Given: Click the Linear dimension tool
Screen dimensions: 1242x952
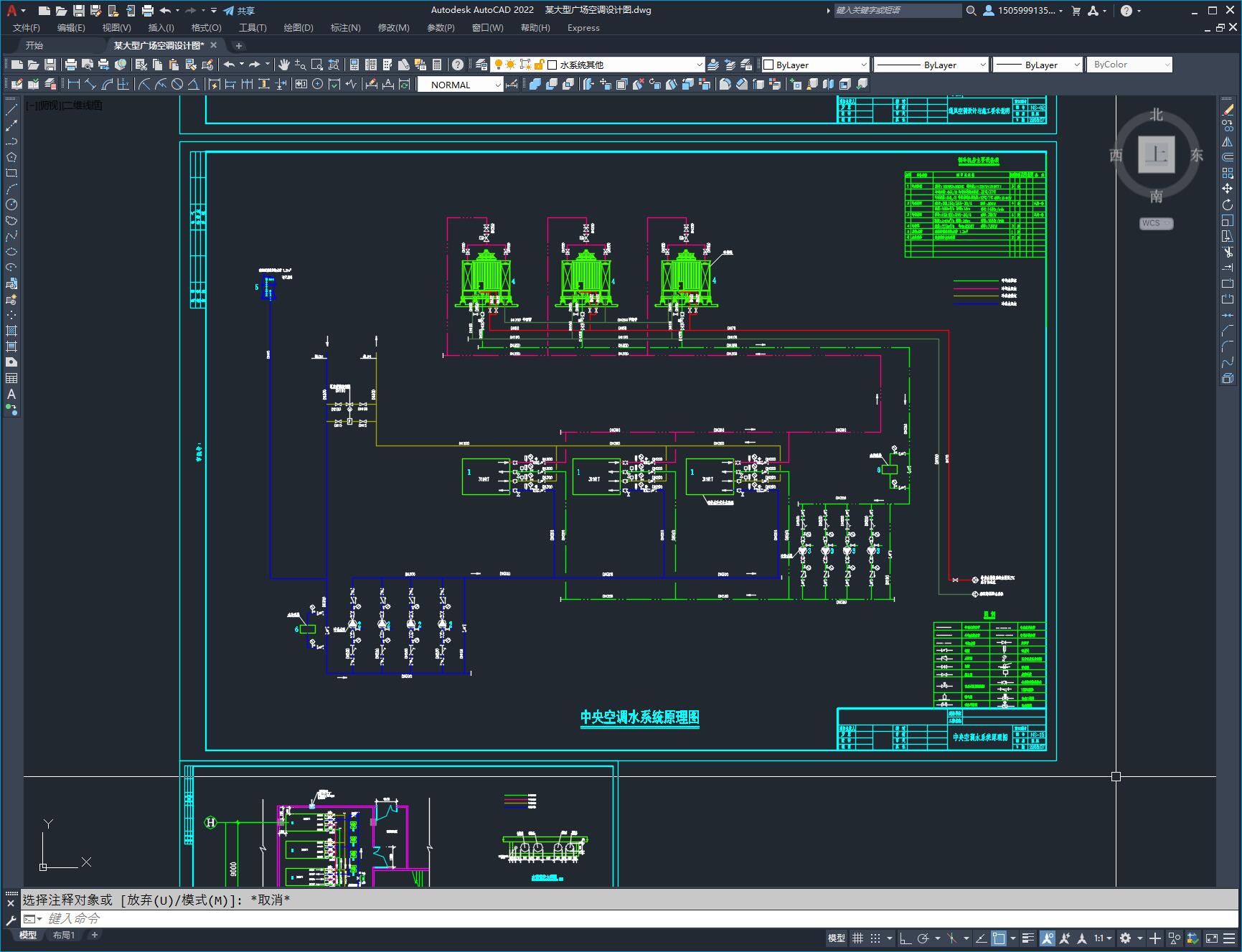Looking at the screenshot, I should [73, 85].
